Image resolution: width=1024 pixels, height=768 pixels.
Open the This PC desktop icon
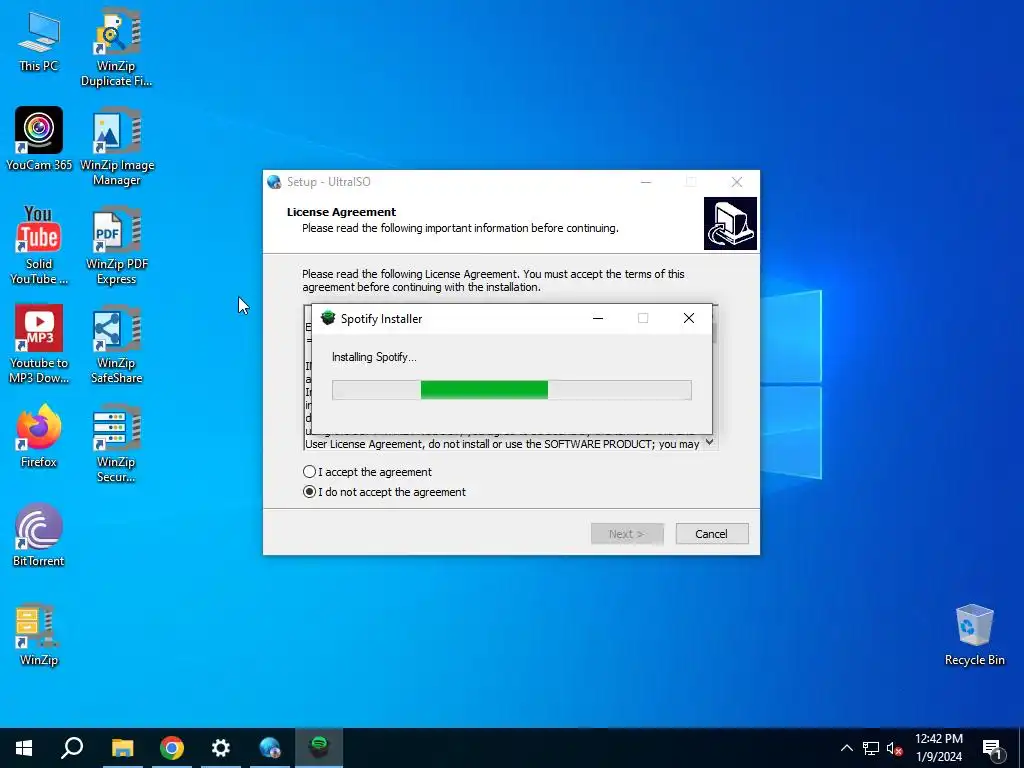click(39, 41)
